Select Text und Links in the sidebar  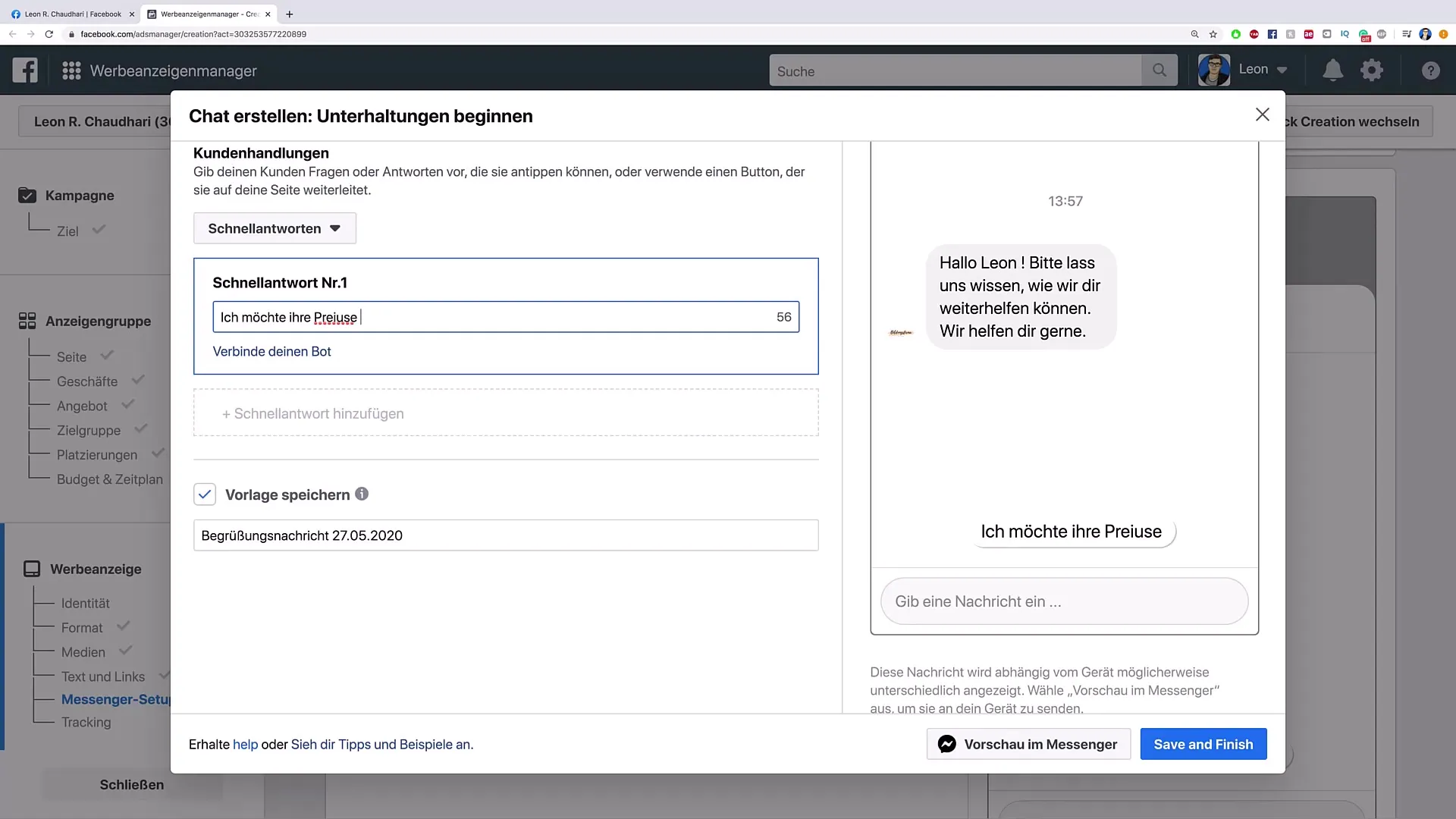coord(103,676)
